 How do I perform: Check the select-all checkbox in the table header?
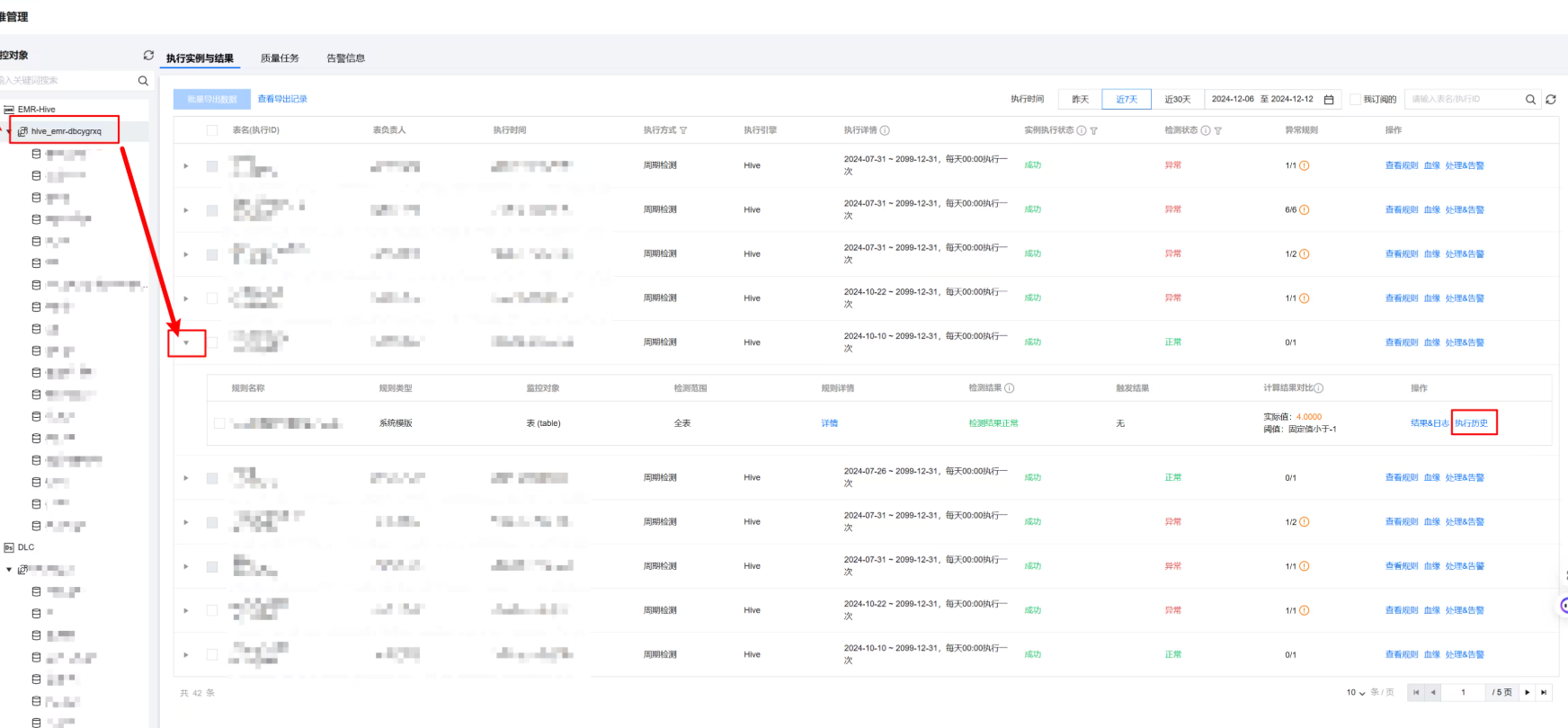[212, 131]
